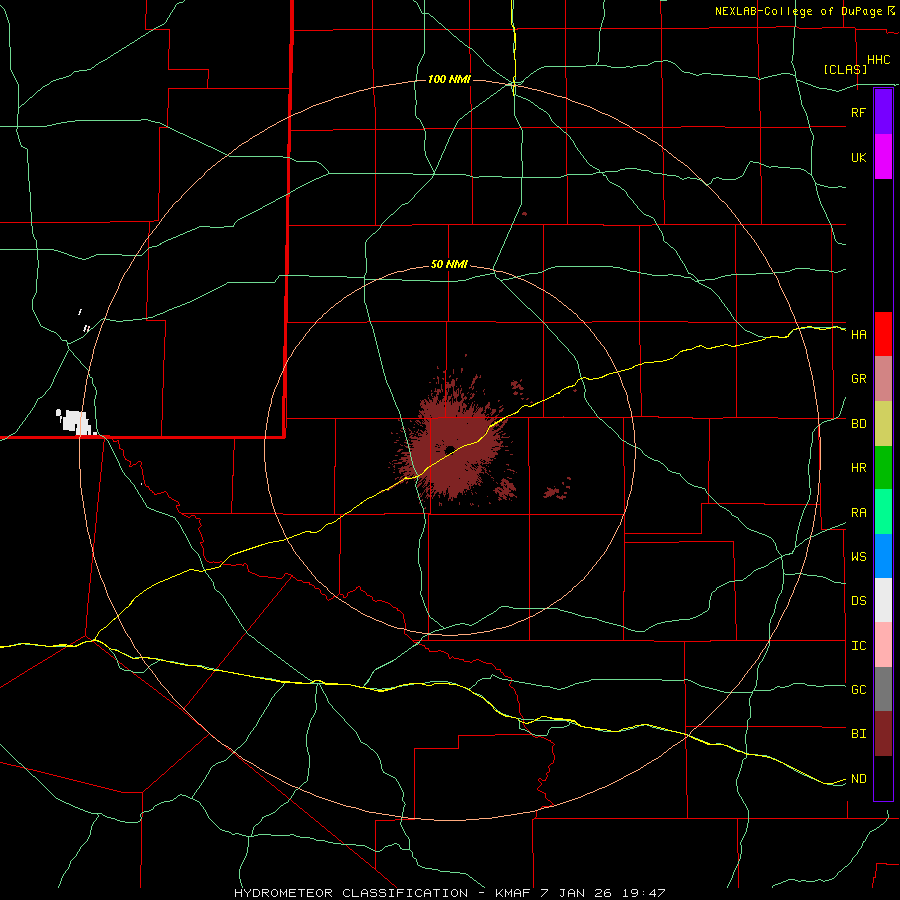Click the RA legend label
The height and width of the screenshot is (900, 900).
coord(858,513)
